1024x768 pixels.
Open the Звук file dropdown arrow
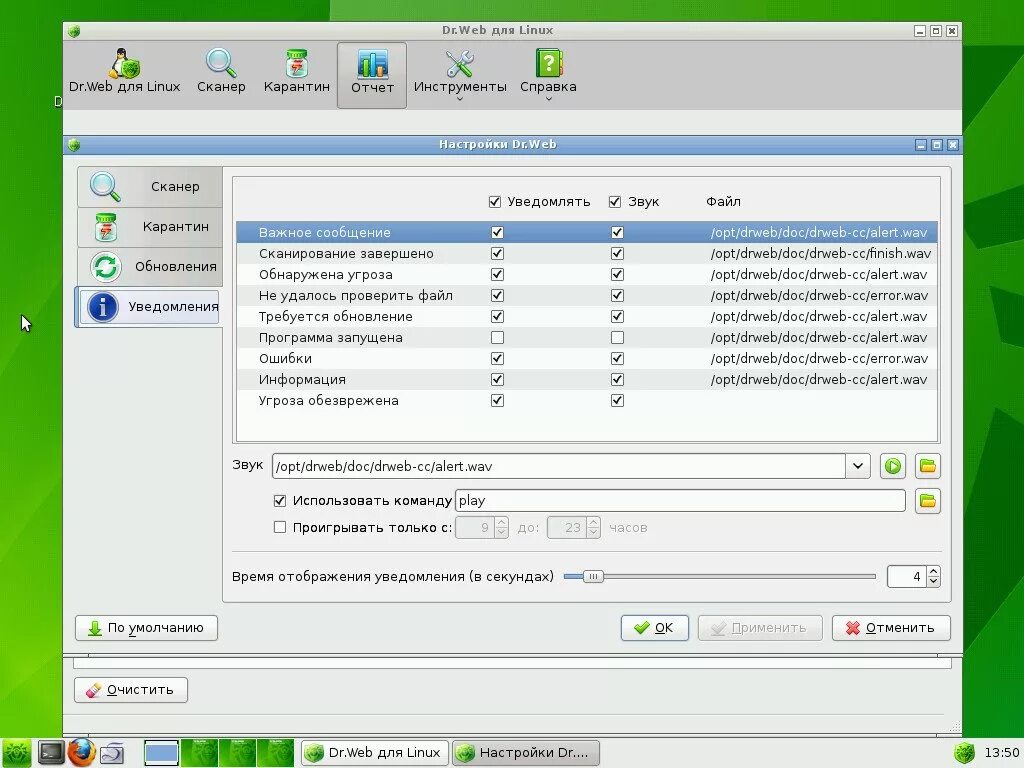click(858, 466)
